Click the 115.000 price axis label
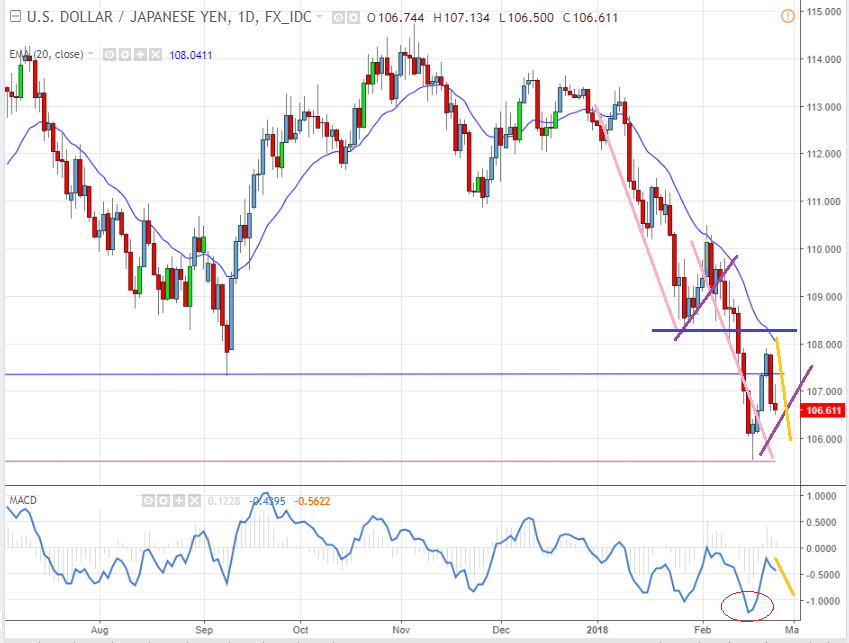 coord(823,12)
